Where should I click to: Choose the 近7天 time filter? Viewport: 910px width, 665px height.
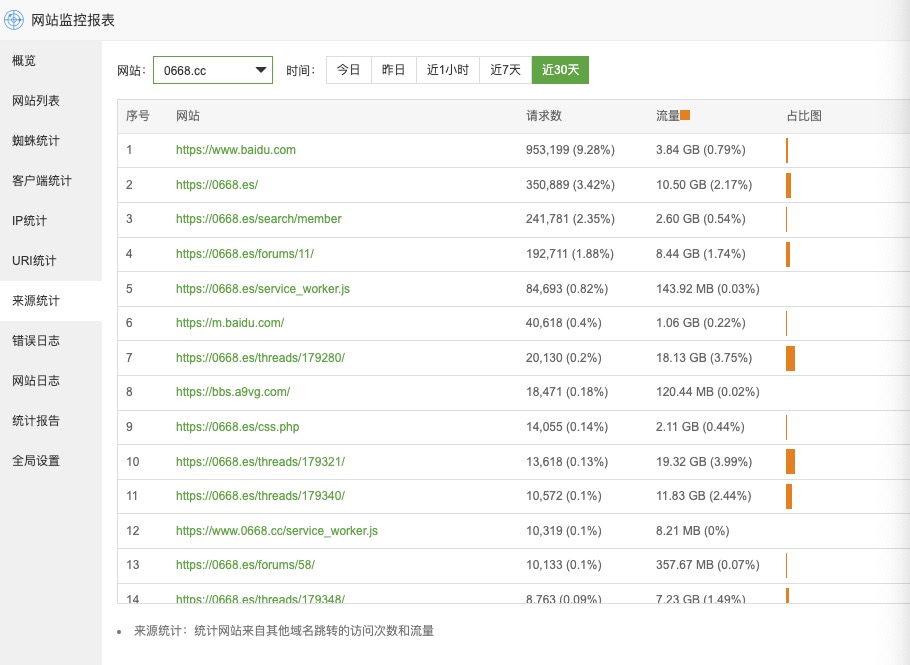pyautogui.click(x=505, y=70)
